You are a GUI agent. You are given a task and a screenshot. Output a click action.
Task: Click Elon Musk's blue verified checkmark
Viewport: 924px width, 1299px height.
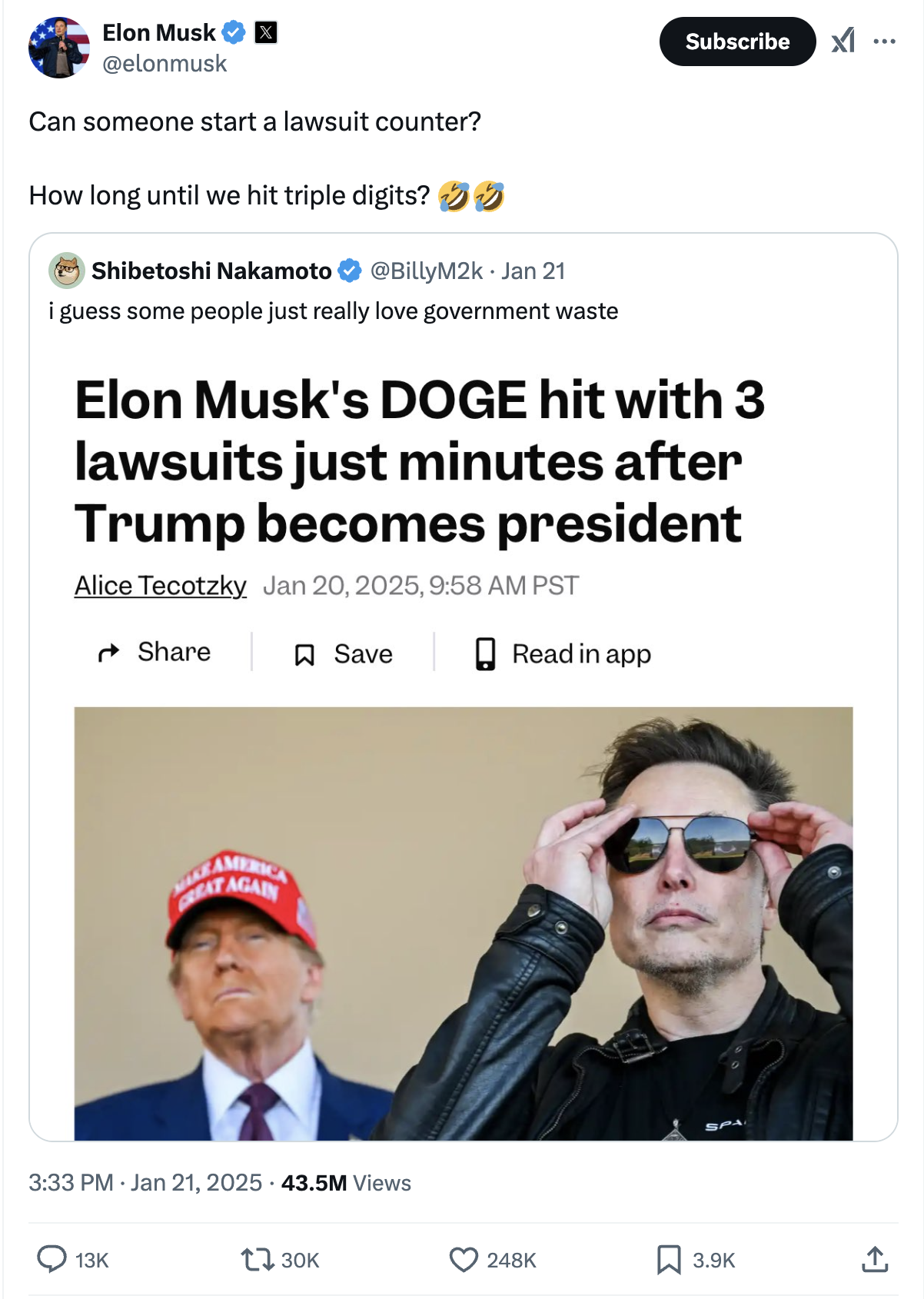click(x=234, y=32)
